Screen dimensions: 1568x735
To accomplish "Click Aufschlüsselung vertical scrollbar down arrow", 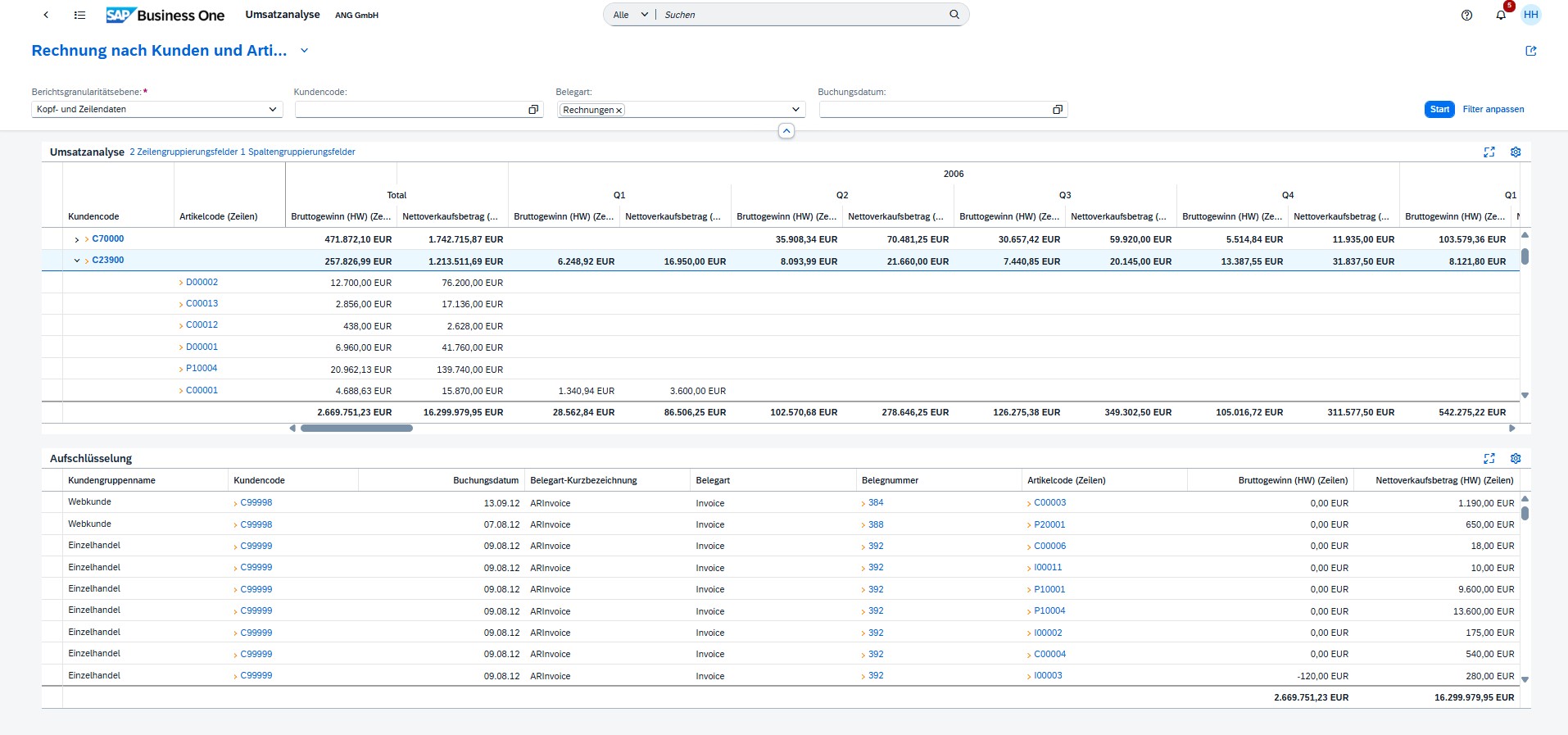I will pyautogui.click(x=1525, y=679).
